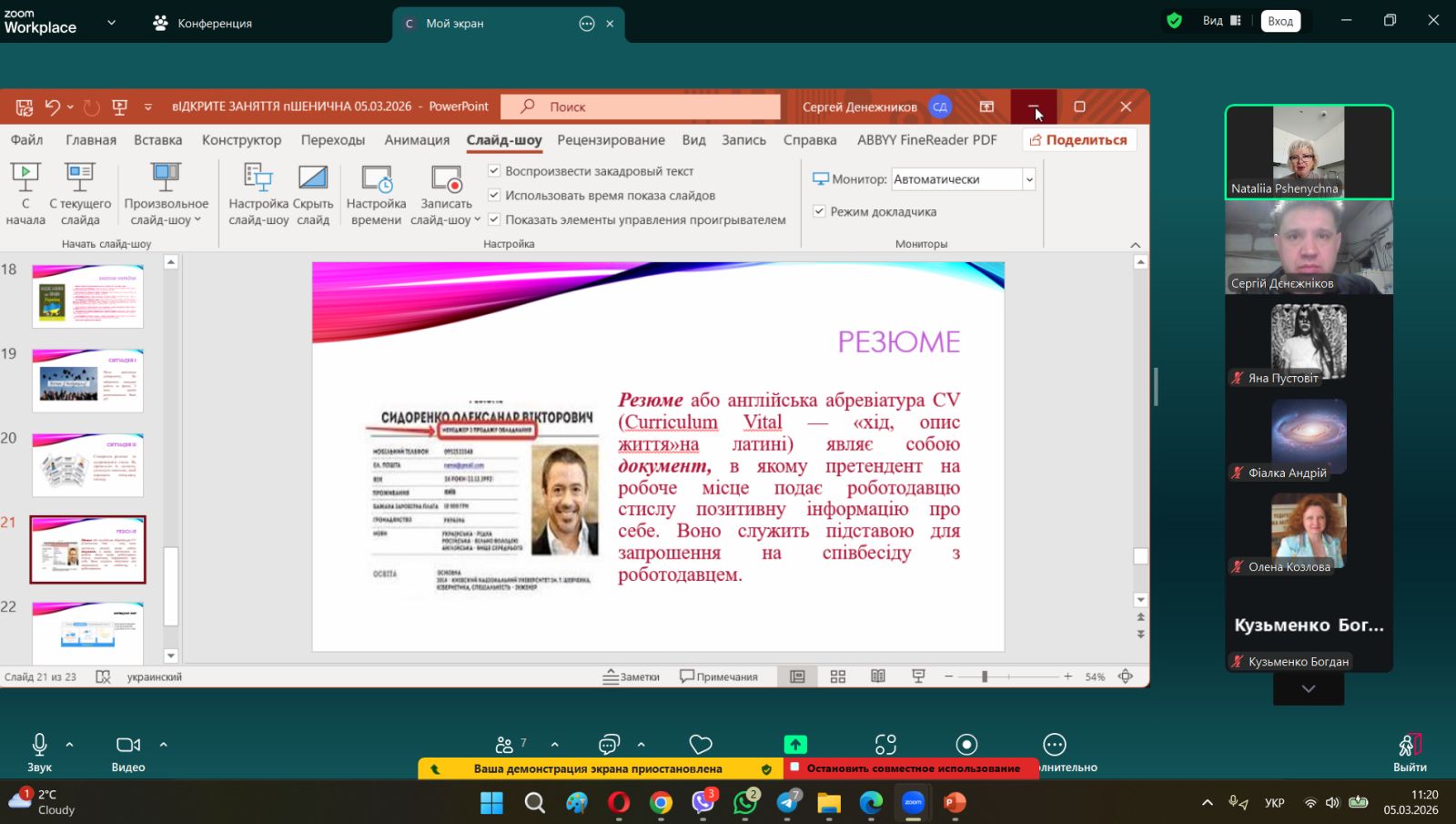Uncheck 'Воспроизвести закадровый текст' checkbox

coord(494,171)
